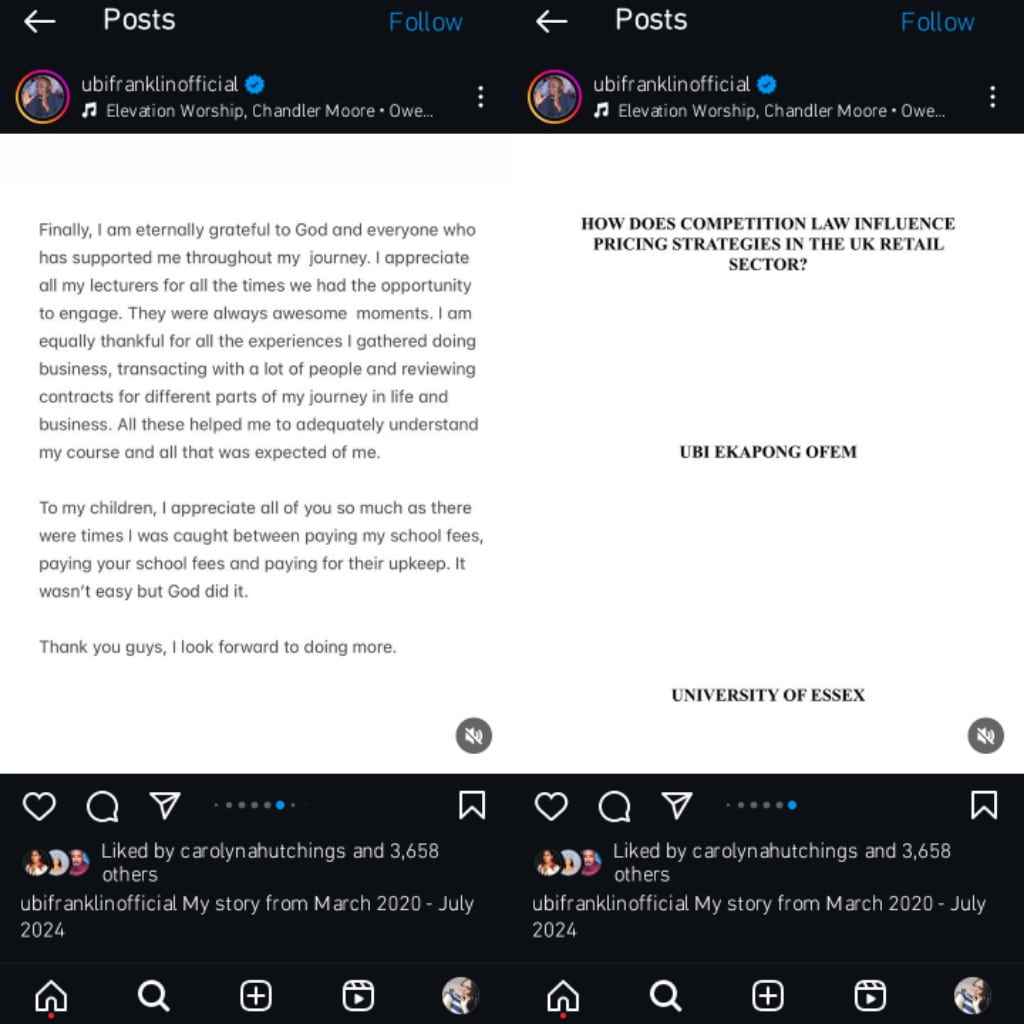Viewport: 1024px width, 1024px height.
Task: Unmute audio on the right post
Action: [985, 735]
